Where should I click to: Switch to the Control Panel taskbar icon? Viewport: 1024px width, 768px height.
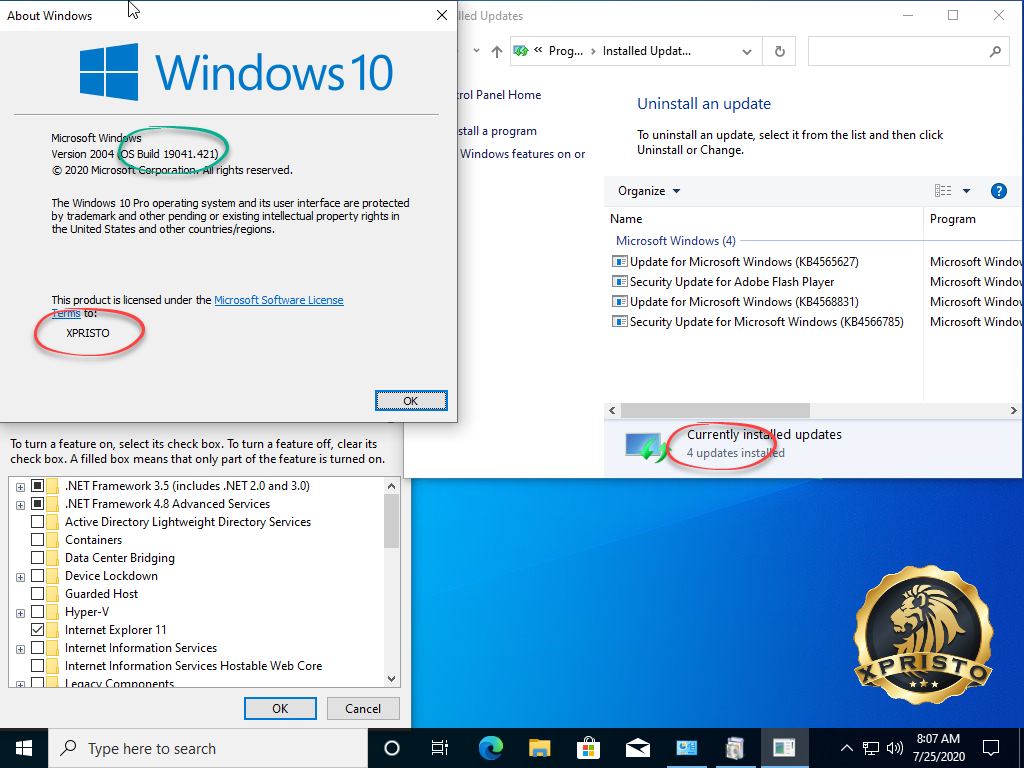[686, 748]
